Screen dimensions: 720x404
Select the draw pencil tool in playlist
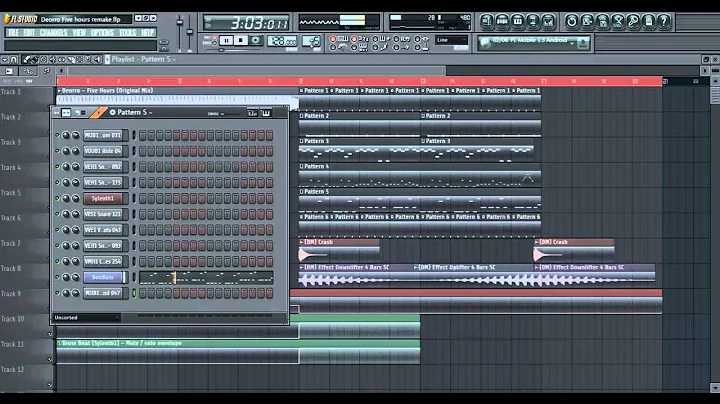pyautogui.click(x=27, y=59)
